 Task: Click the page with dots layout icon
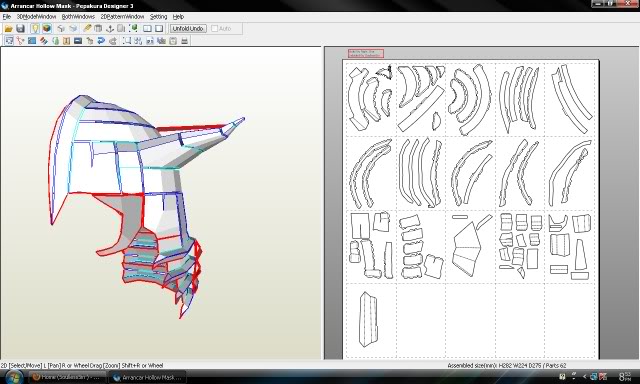pos(150,41)
